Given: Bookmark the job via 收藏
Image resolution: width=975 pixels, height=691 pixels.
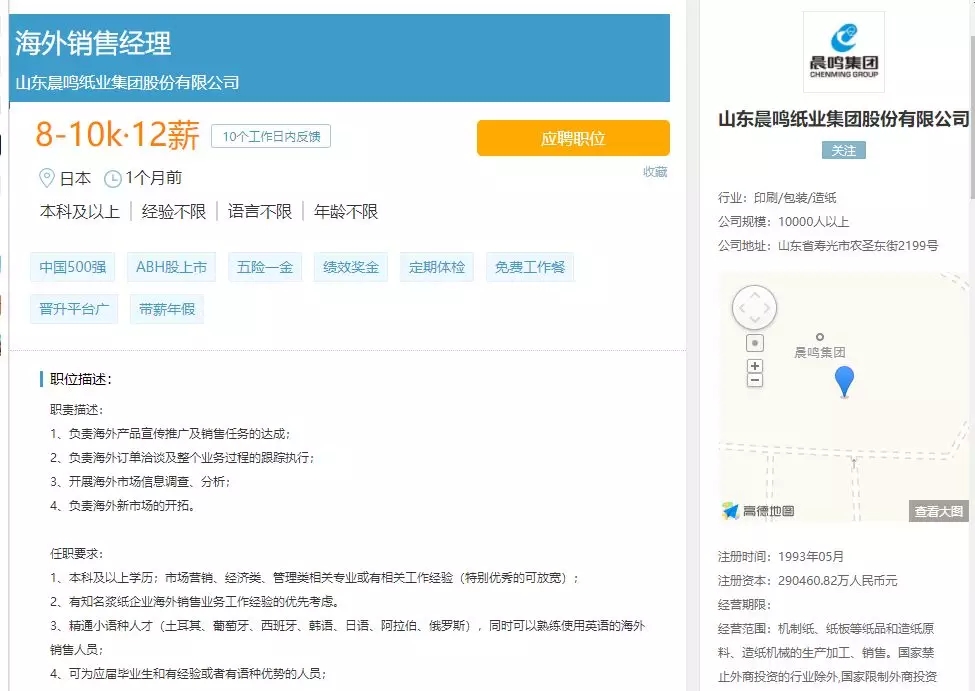Looking at the screenshot, I should click(x=655, y=172).
